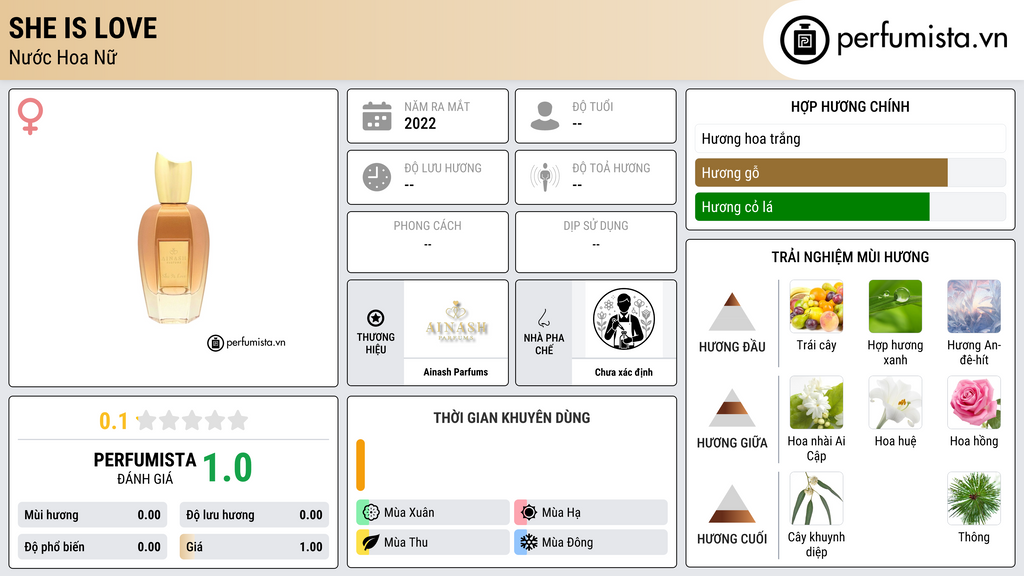Click the Mùa Thu leaf icon
This screenshot has height=576, width=1024.
371,542
